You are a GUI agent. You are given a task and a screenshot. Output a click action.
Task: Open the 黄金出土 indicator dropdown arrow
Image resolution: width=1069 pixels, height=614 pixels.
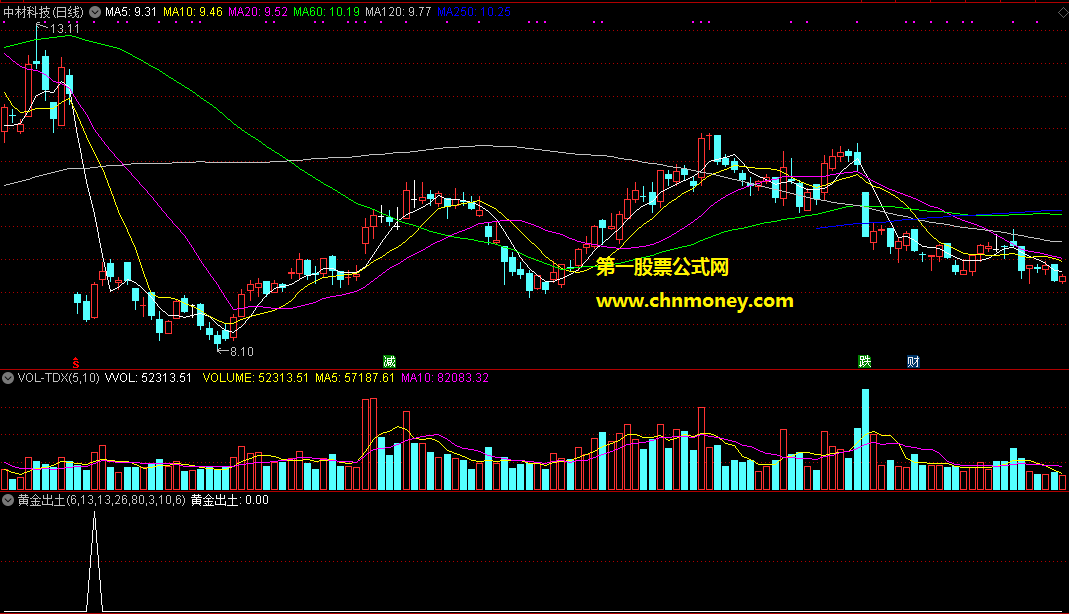pos(7,500)
